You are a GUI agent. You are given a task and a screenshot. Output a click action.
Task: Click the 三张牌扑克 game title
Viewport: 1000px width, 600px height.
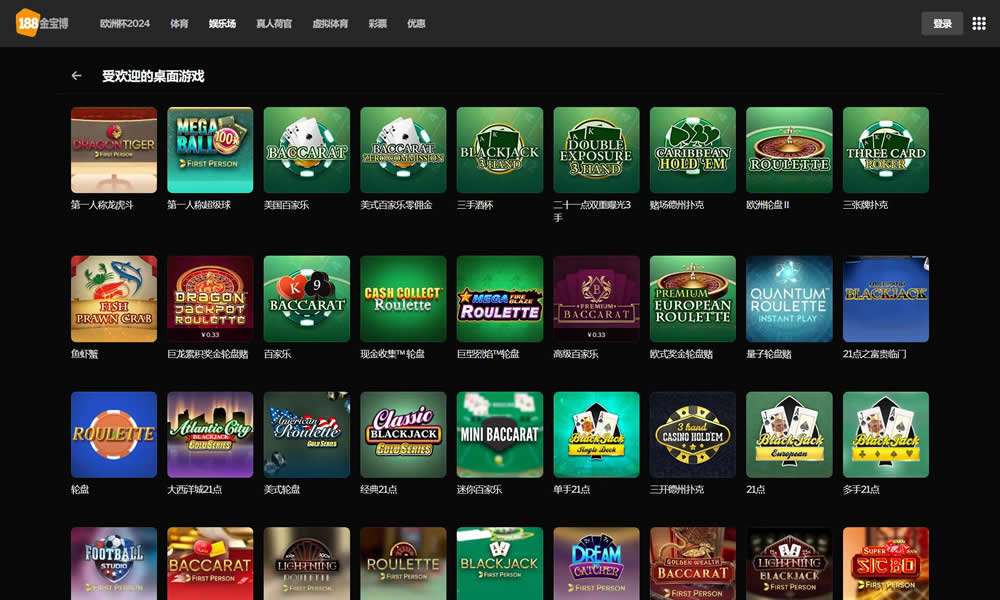[x=865, y=205]
